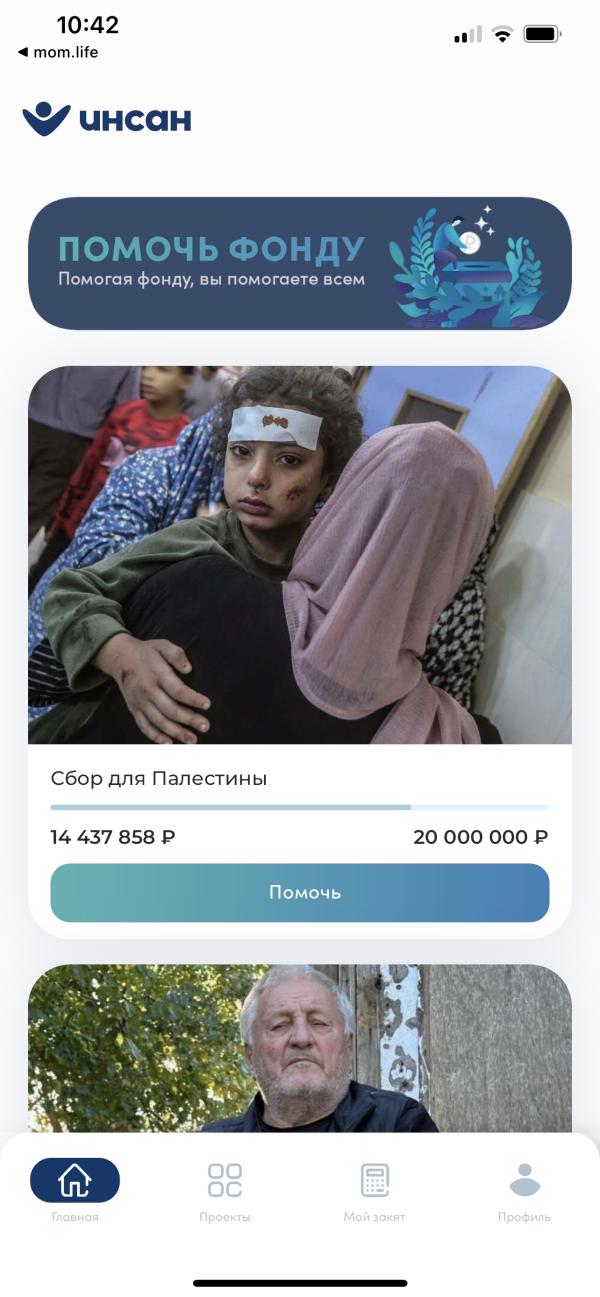Open the Мой закят calculator icon
This screenshot has height=1297, width=600.
375,1180
